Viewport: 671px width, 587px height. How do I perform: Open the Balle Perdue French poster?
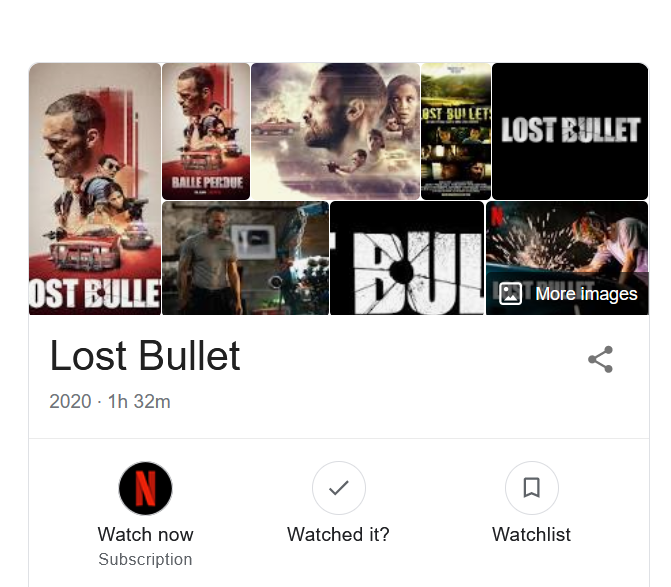point(206,131)
